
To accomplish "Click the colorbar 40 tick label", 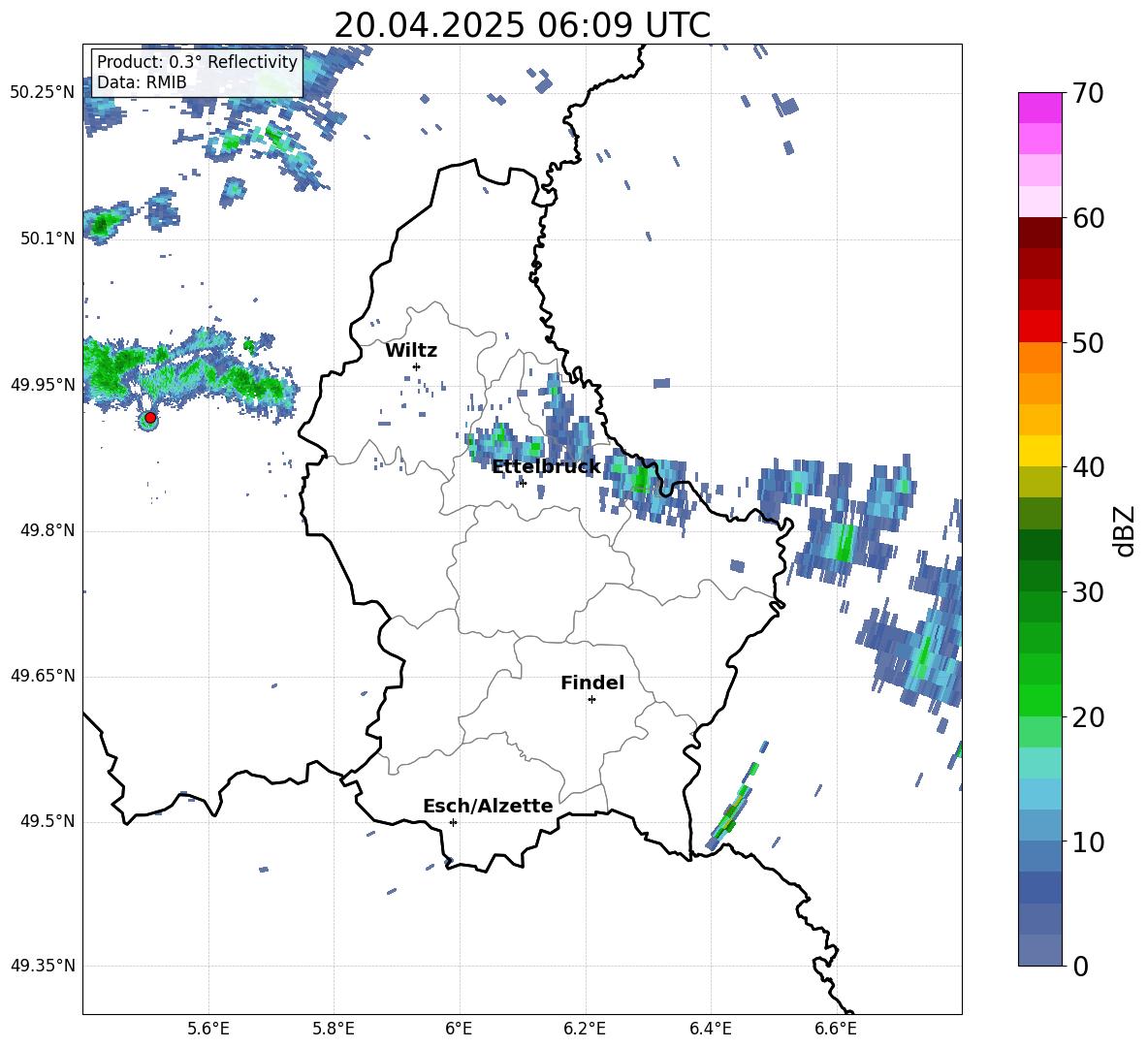I will [1089, 467].
